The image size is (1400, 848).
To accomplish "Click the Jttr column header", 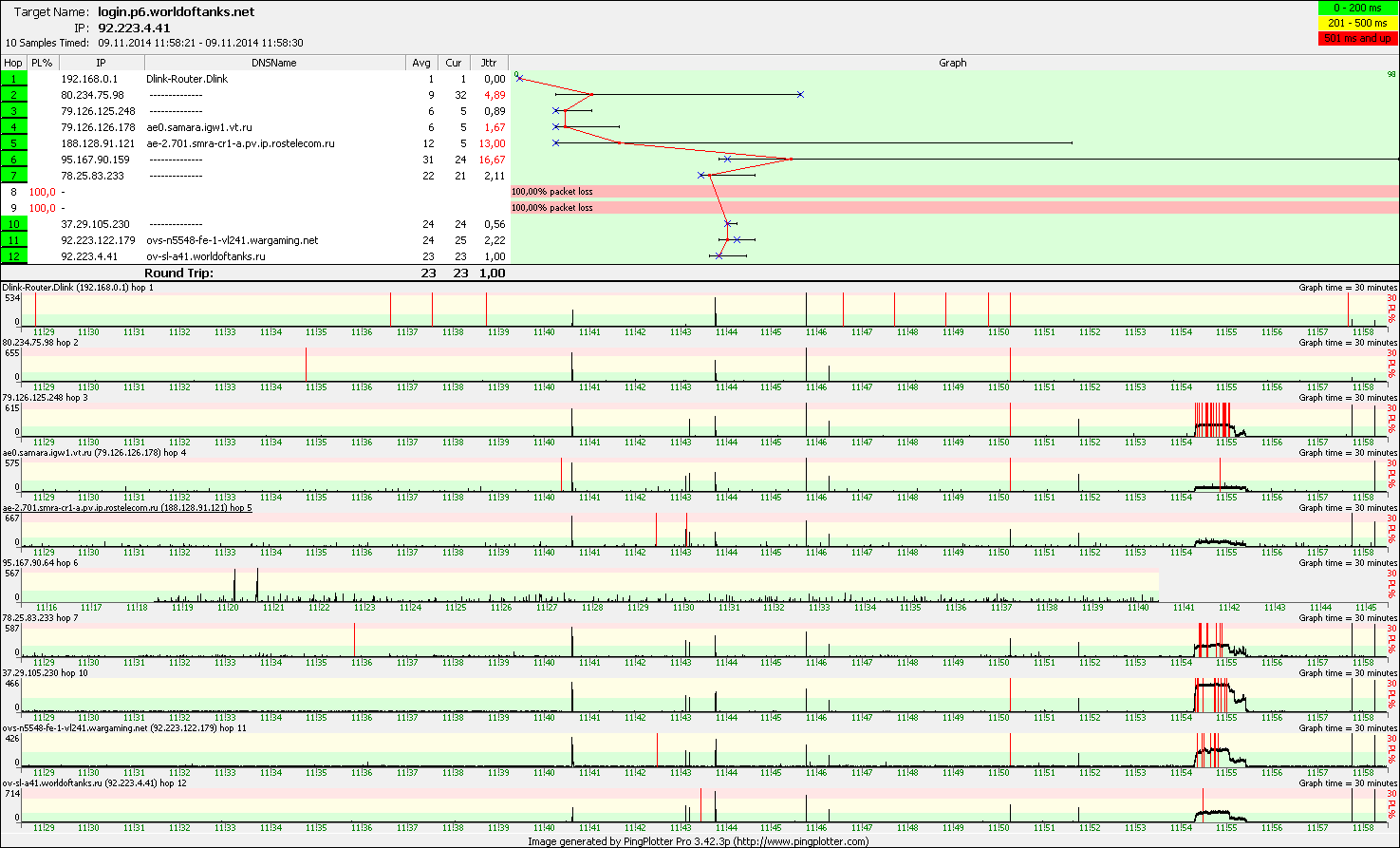I will tap(489, 63).
